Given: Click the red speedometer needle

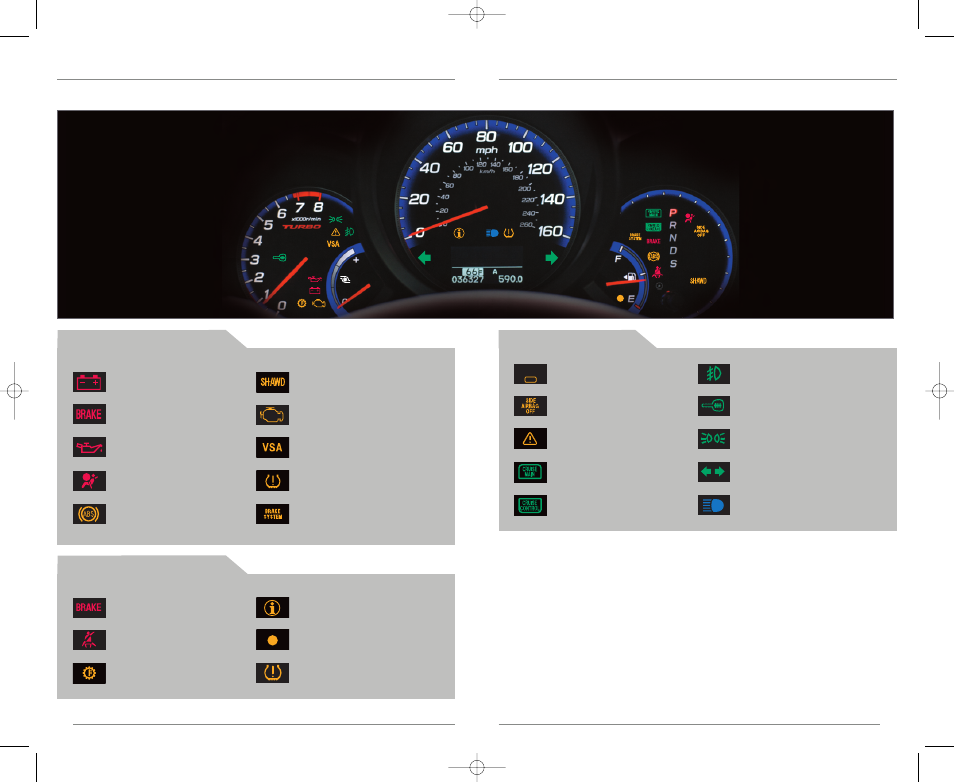Looking at the screenshot, I should [x=448, y=222].
